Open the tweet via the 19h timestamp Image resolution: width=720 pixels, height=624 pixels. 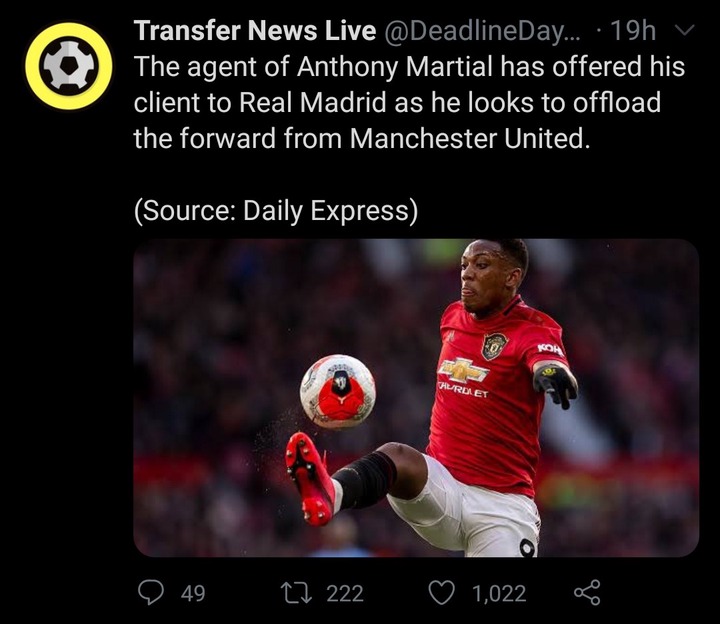click(x=633, y=31)
